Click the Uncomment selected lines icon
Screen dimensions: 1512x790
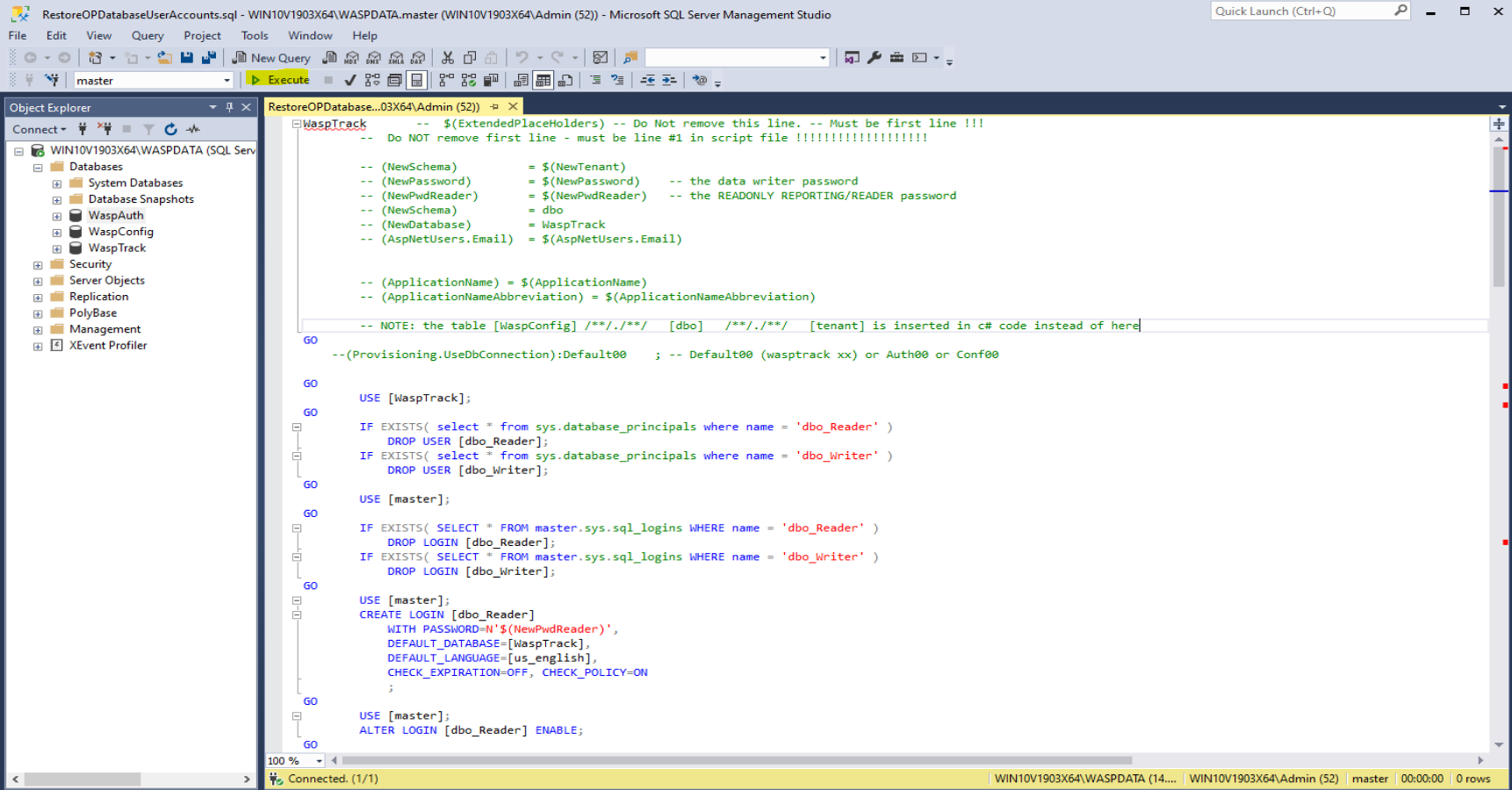617,80
